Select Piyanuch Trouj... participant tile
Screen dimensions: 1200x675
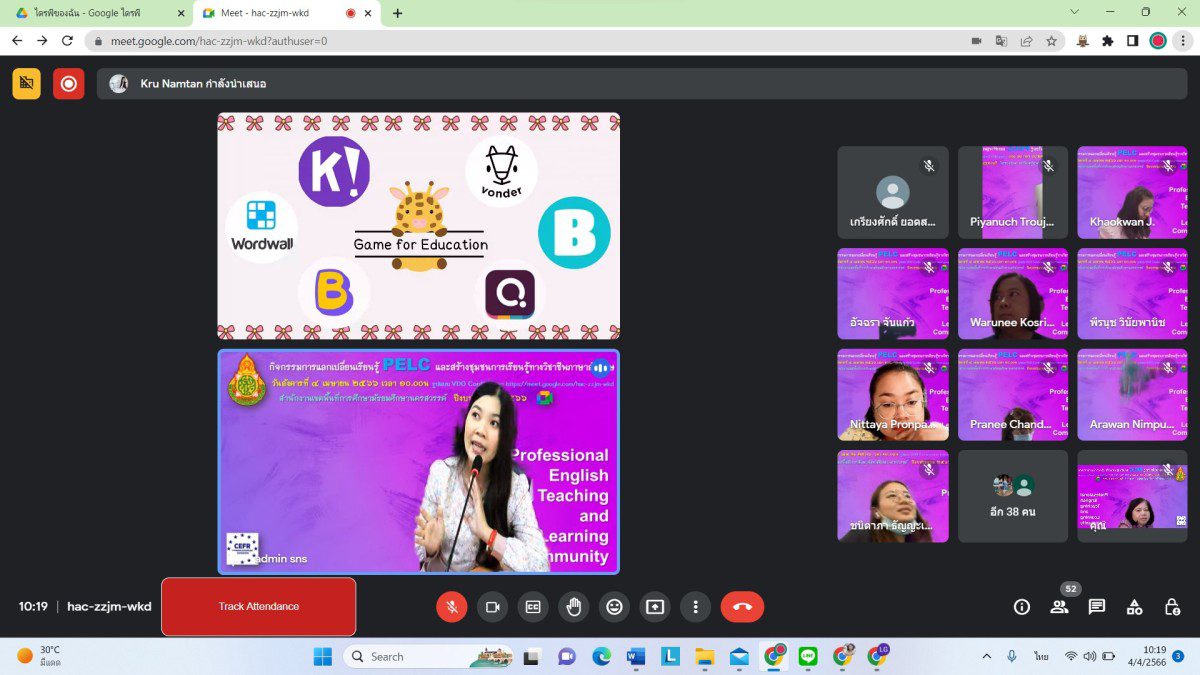1013,193
